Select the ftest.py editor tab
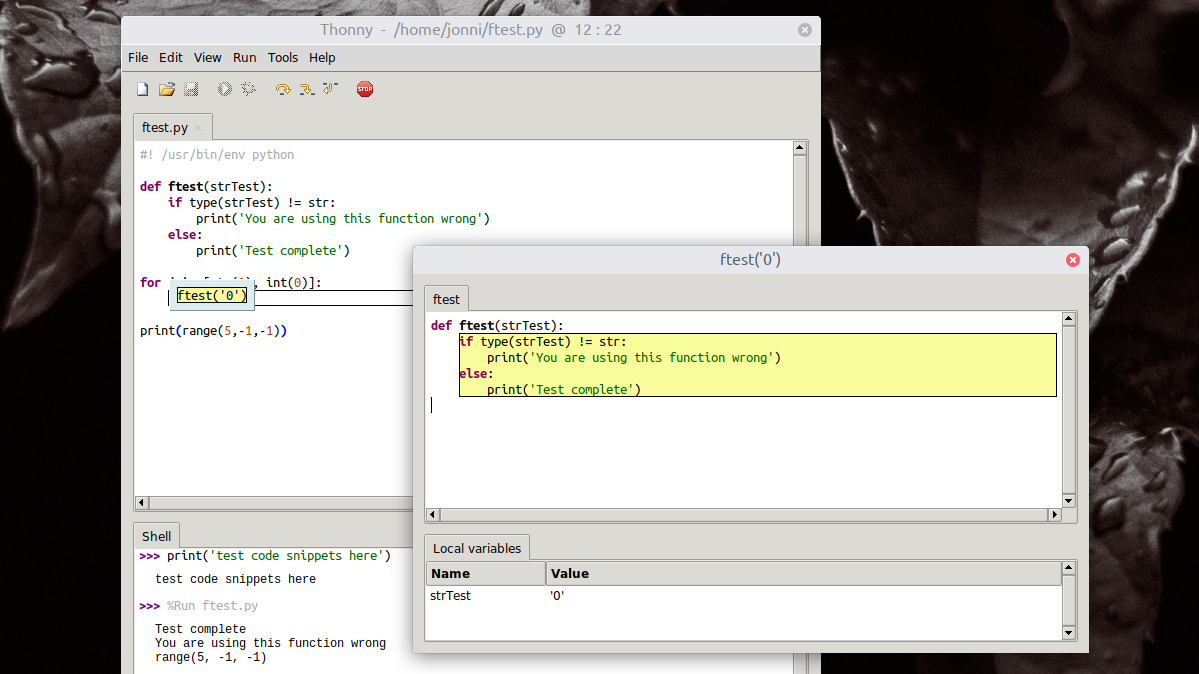This screenshot has width=1199, height=674. click(x=165, y=128)
